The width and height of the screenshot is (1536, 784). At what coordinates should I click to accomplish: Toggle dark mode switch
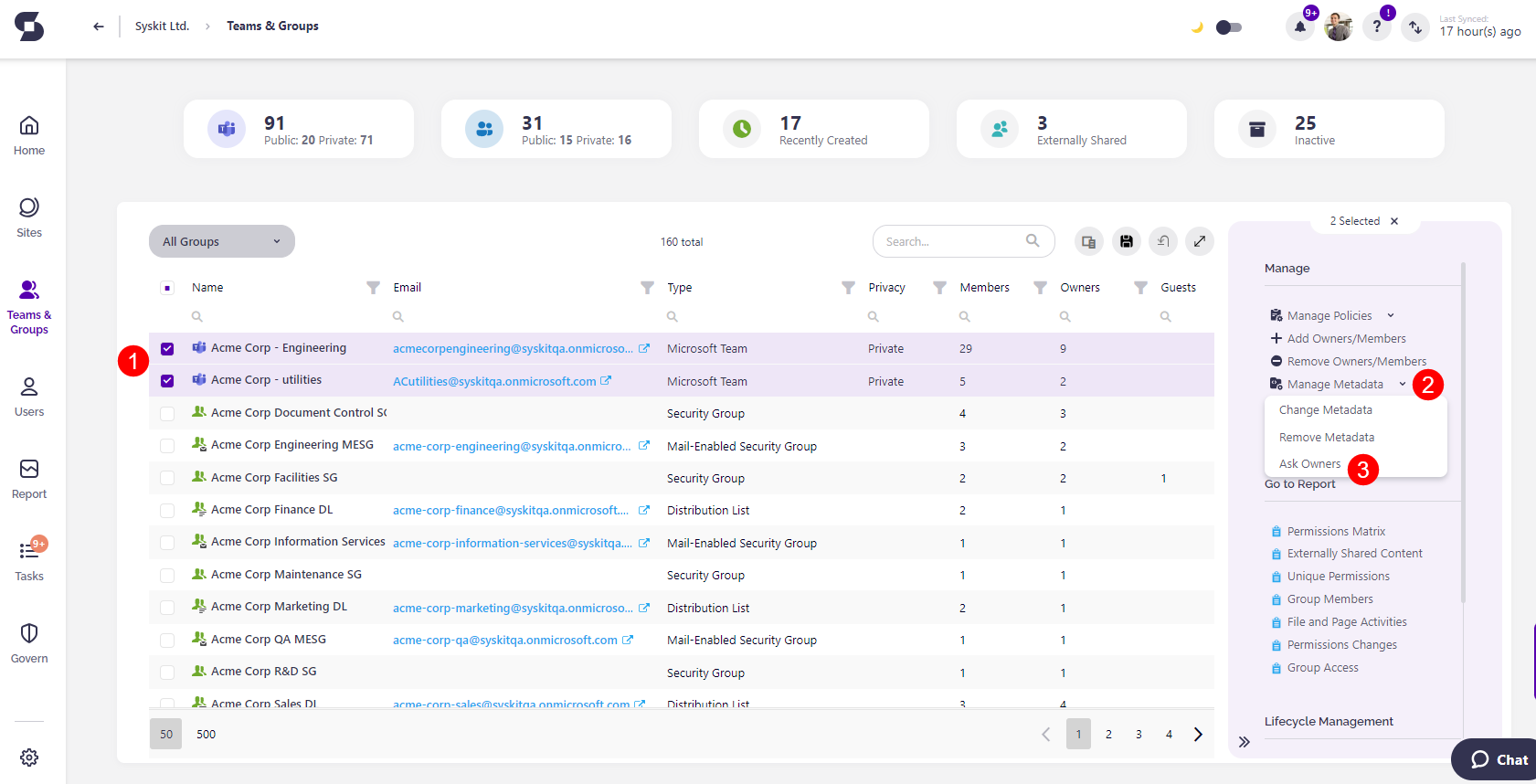[1229, 27]
